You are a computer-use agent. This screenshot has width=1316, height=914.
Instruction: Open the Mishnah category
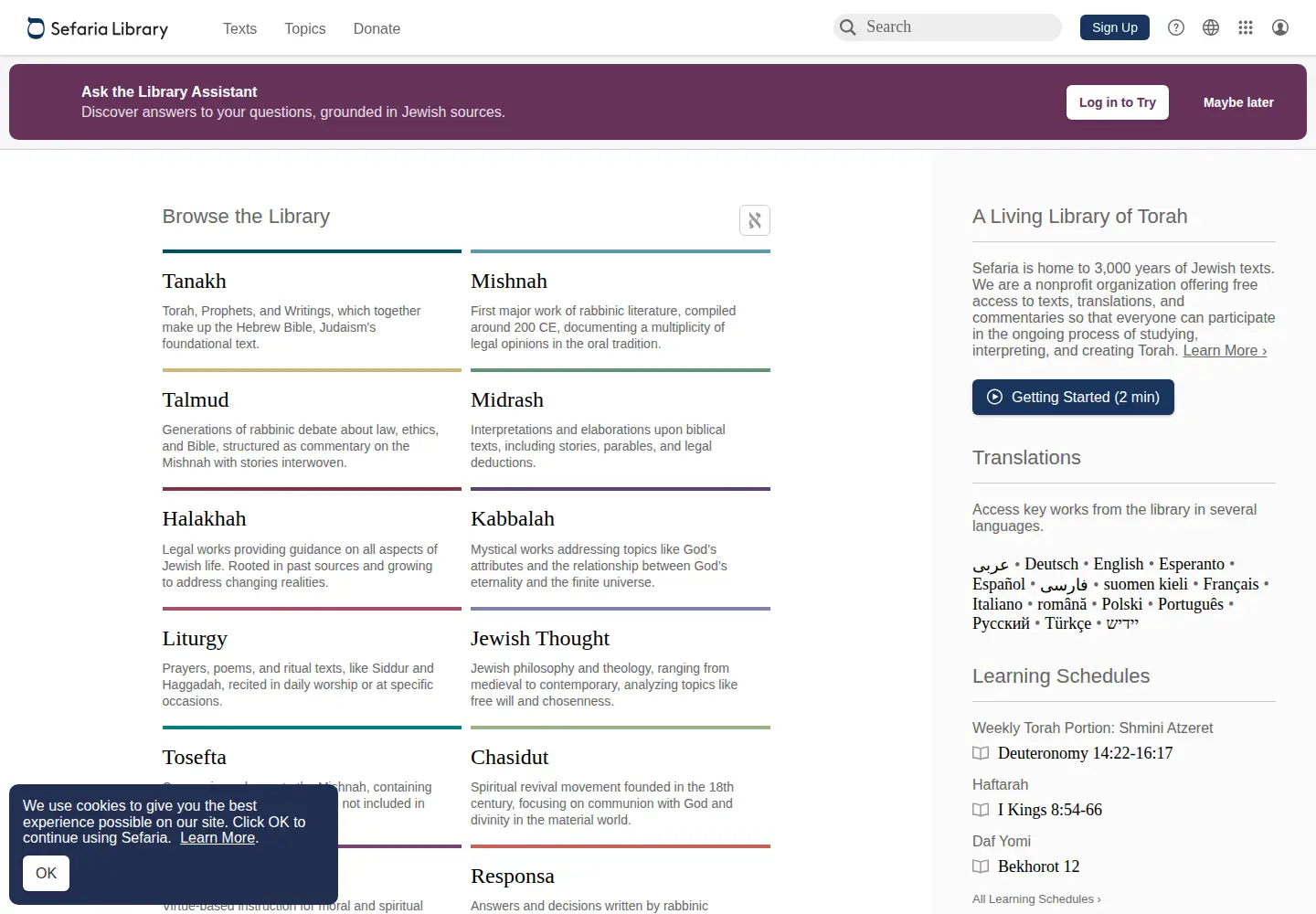coord(509,282)
